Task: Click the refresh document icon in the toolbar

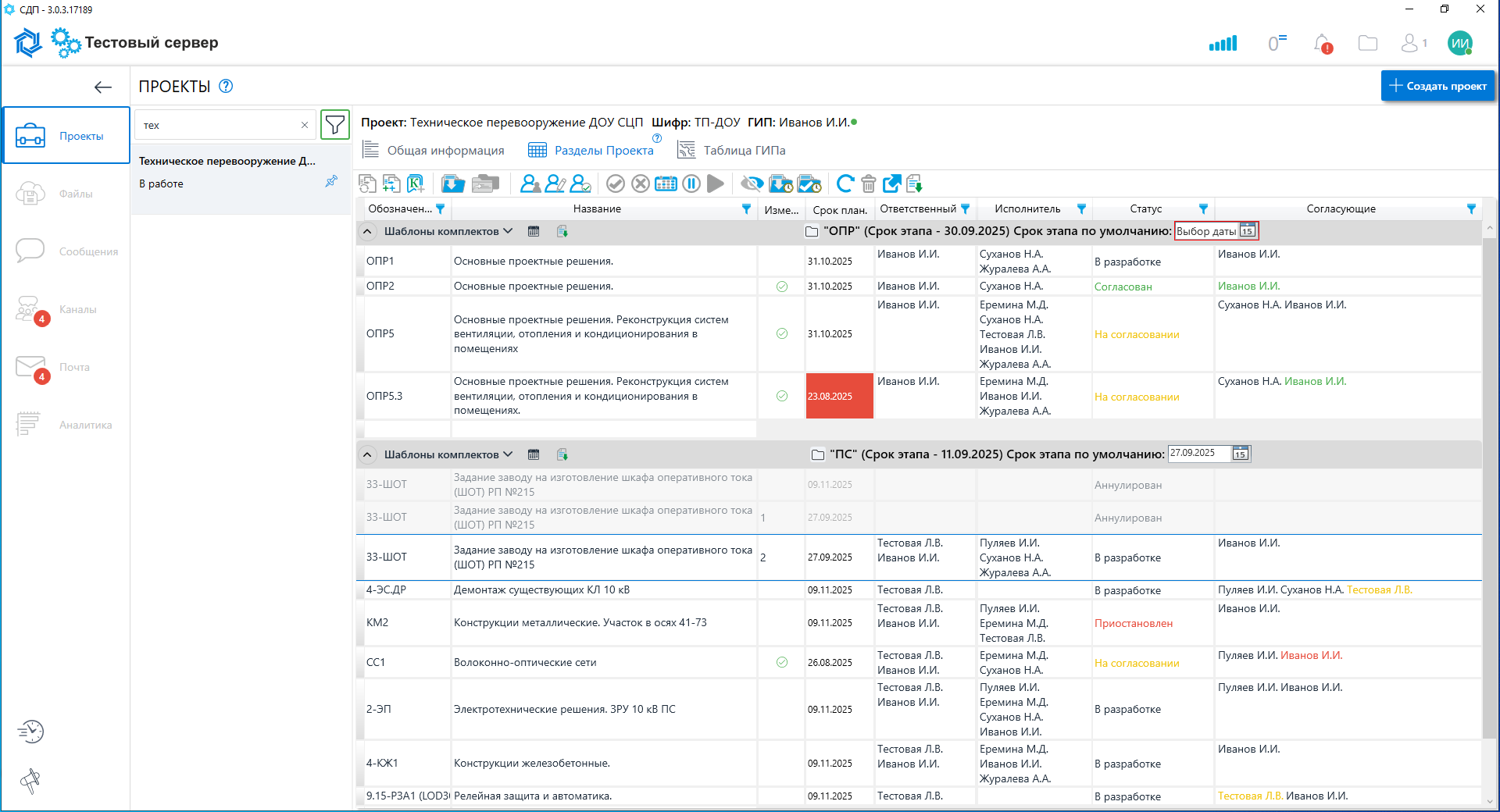Action: pyautogui.click(x=367, y=183)
